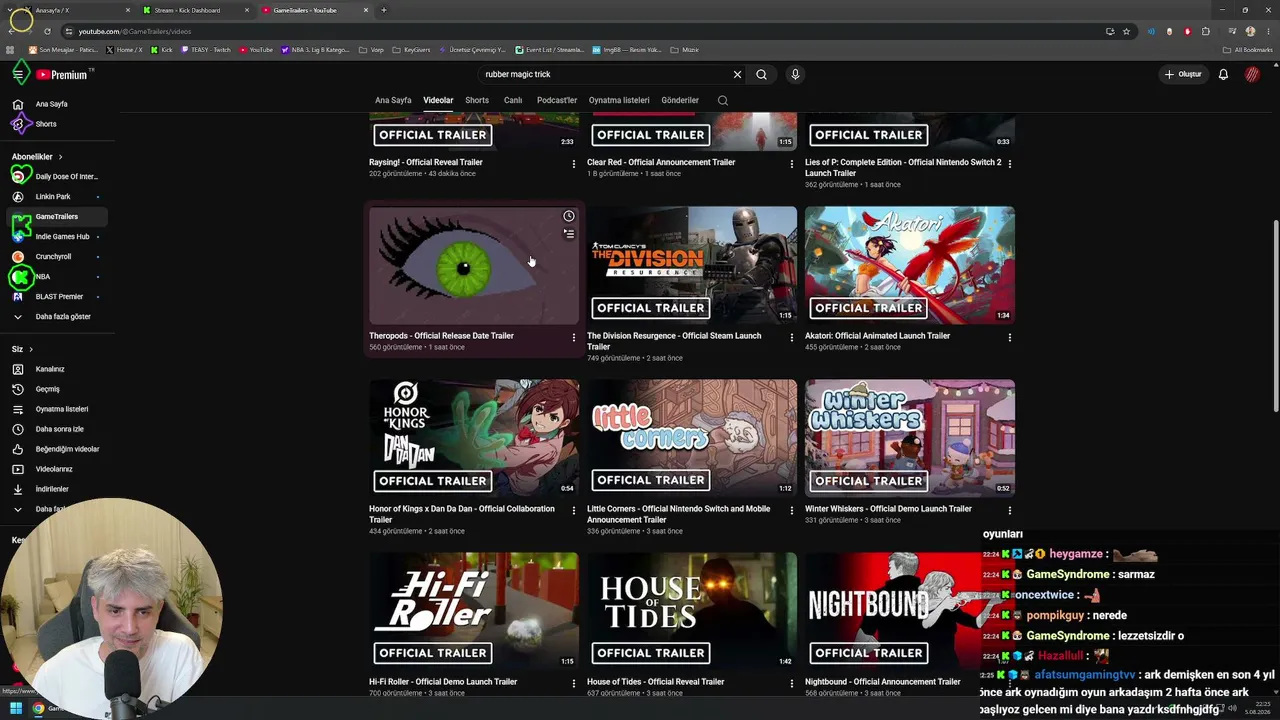This screenshot has width=1280, height=720.
Task: Play the Theropods eye thumbnail video
Action: point(474,265)
